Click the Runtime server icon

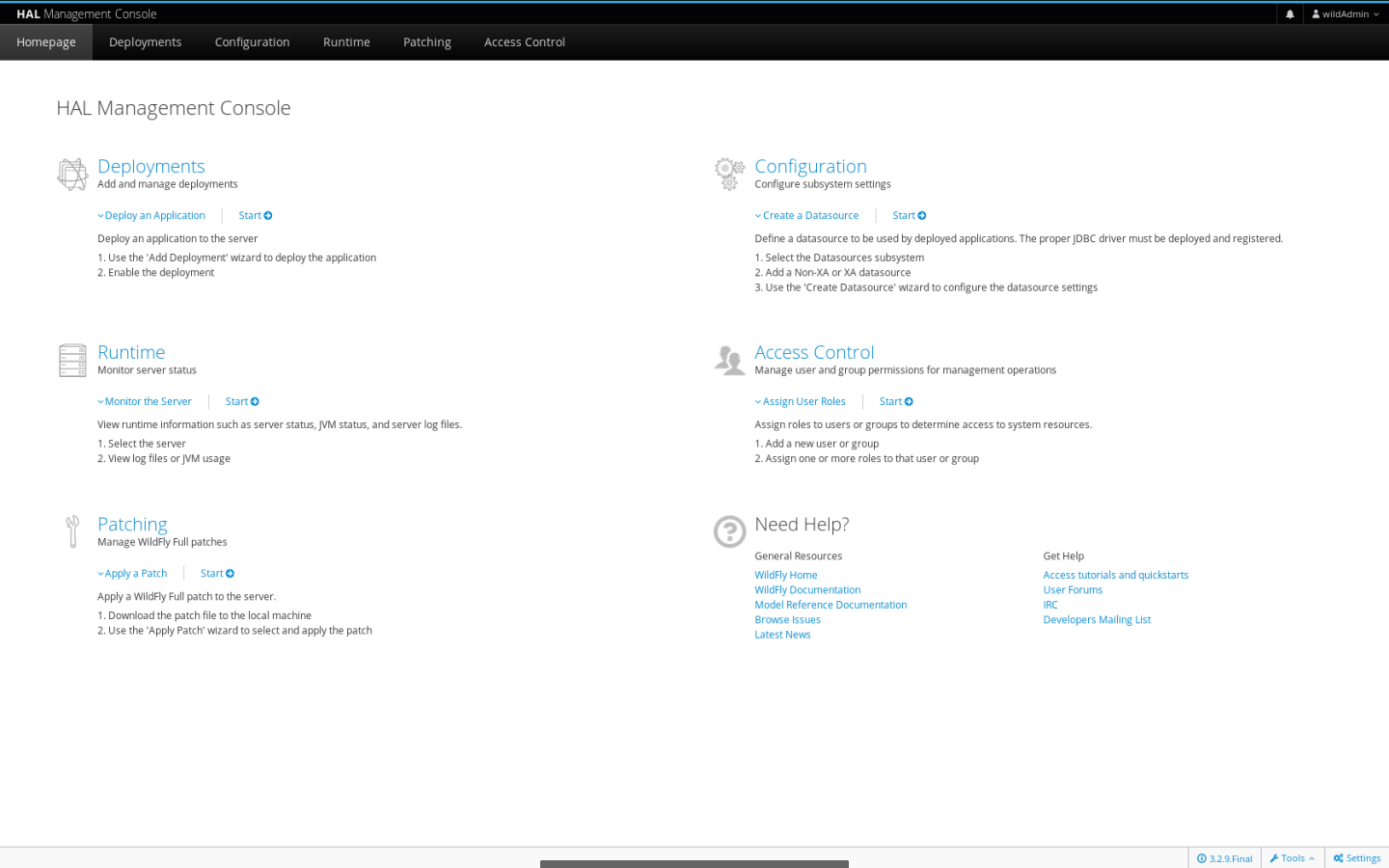click(72, 361)
